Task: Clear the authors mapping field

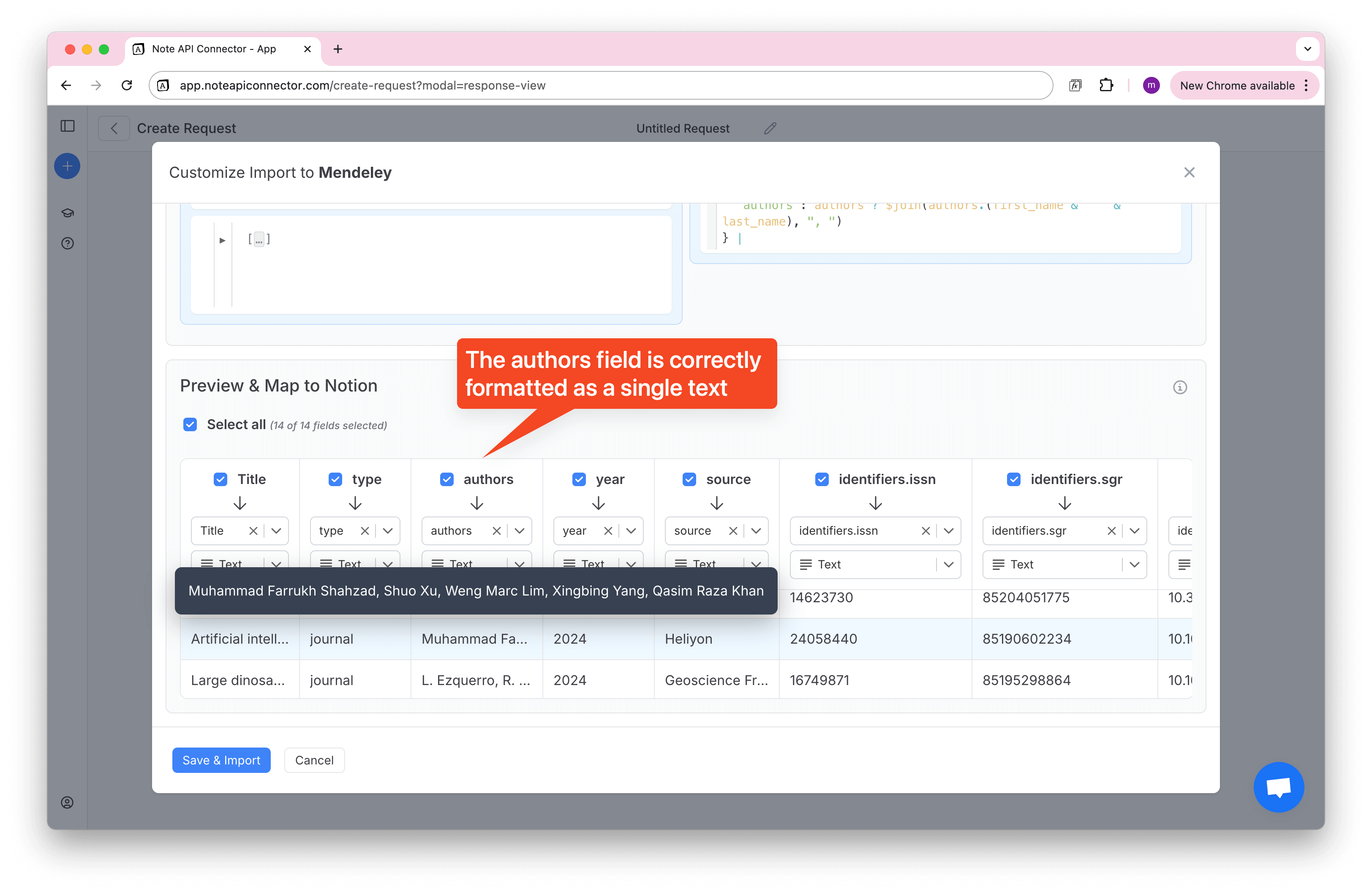Action: coord(496,531)
